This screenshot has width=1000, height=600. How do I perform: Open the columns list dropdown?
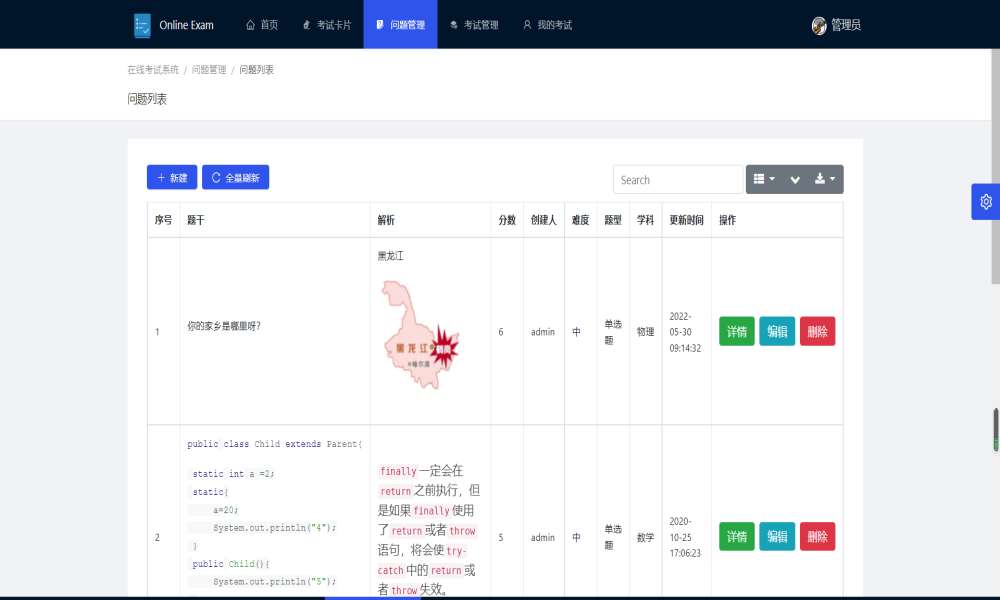[764, 179]
